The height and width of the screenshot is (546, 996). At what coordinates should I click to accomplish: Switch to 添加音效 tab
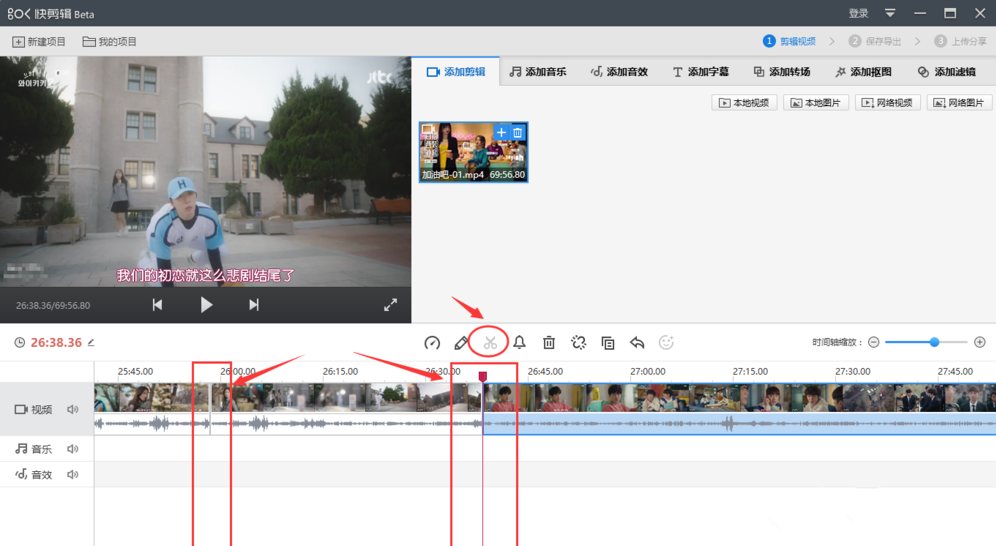pos(619,72)
